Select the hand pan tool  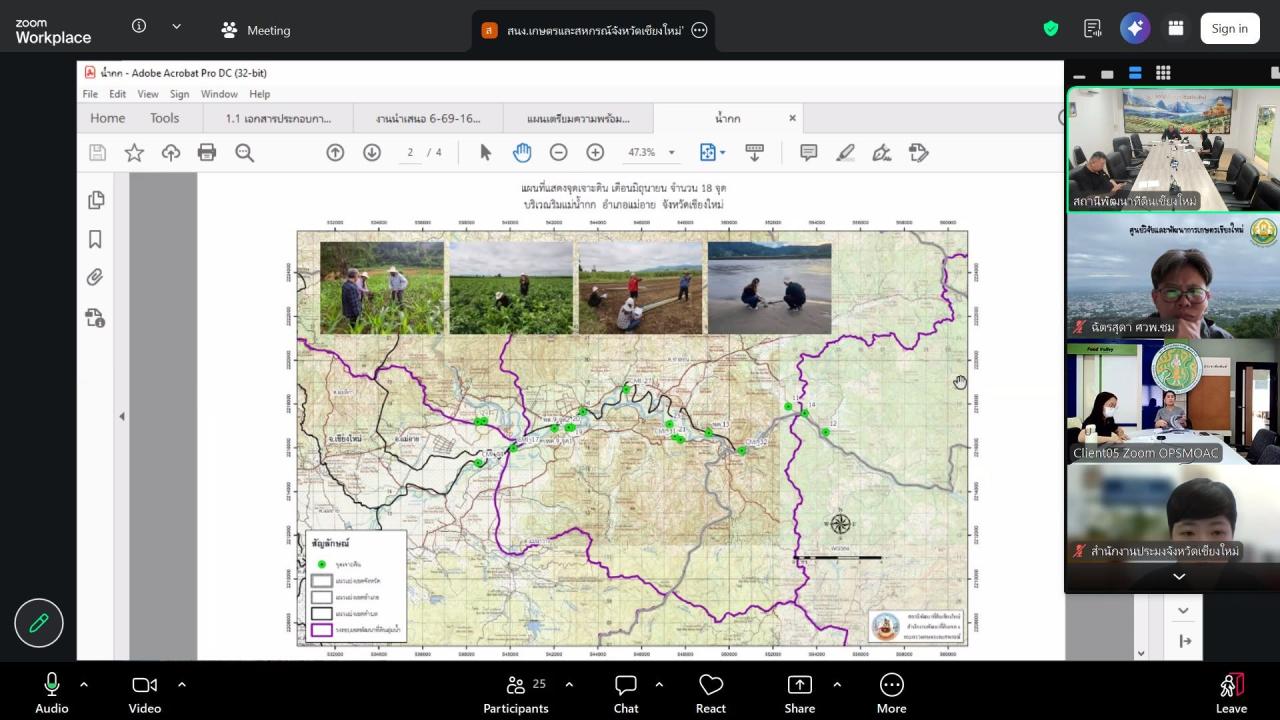[522, 153]
